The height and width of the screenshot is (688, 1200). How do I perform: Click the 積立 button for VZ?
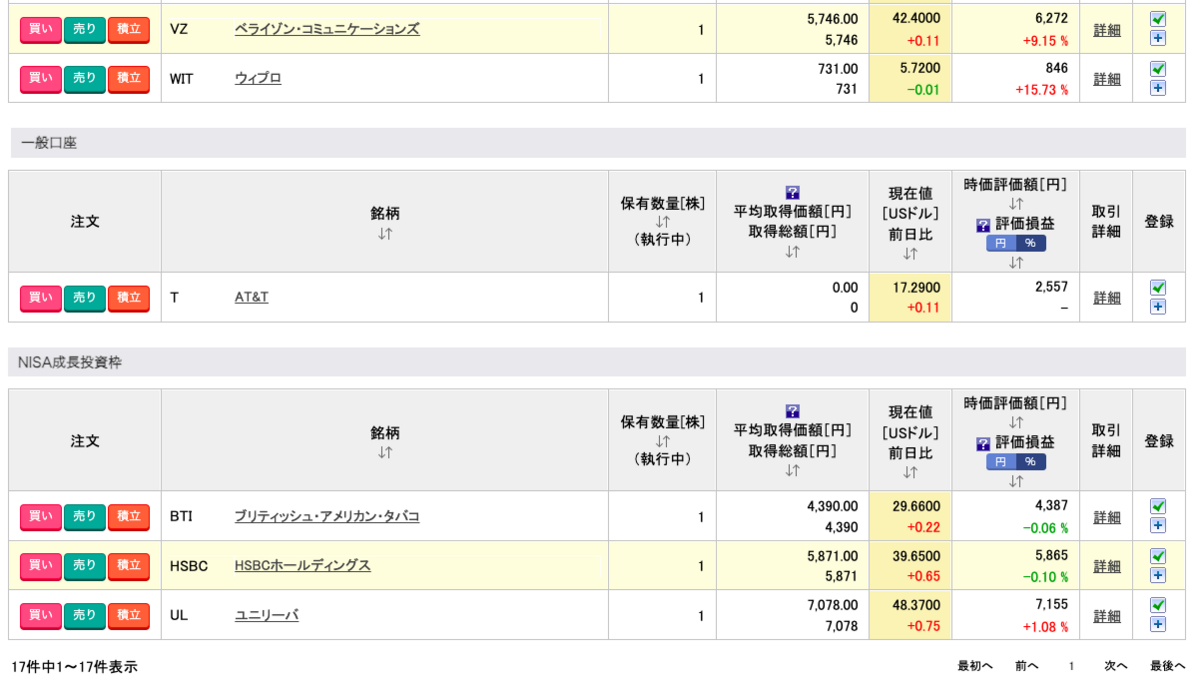pyautogui.click(x=129, y=30)
